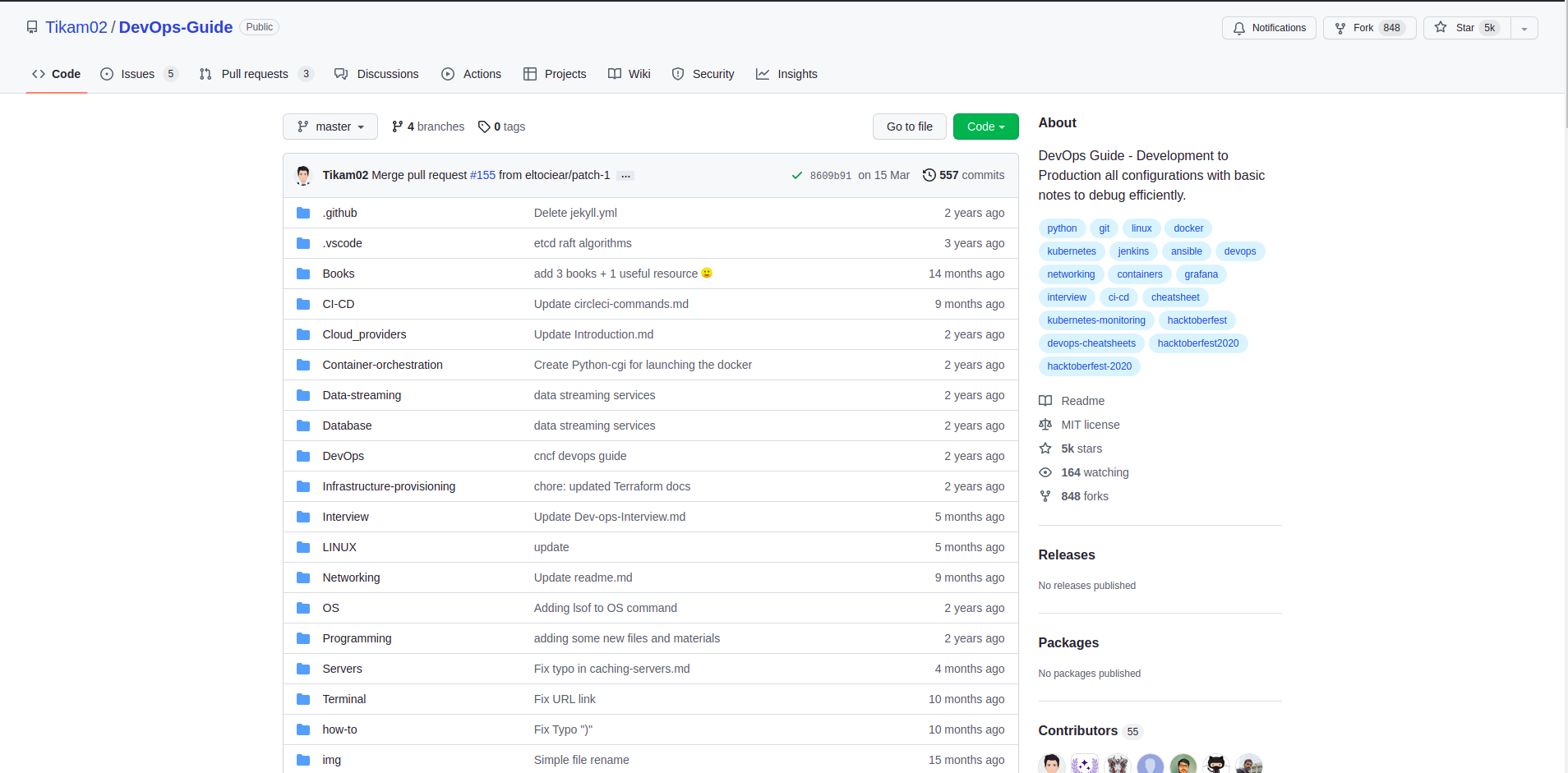This screenshot has height=773, width=1568.
Task: Click the Go to file button
Action: pyautogui.click(x=910, y=127)
